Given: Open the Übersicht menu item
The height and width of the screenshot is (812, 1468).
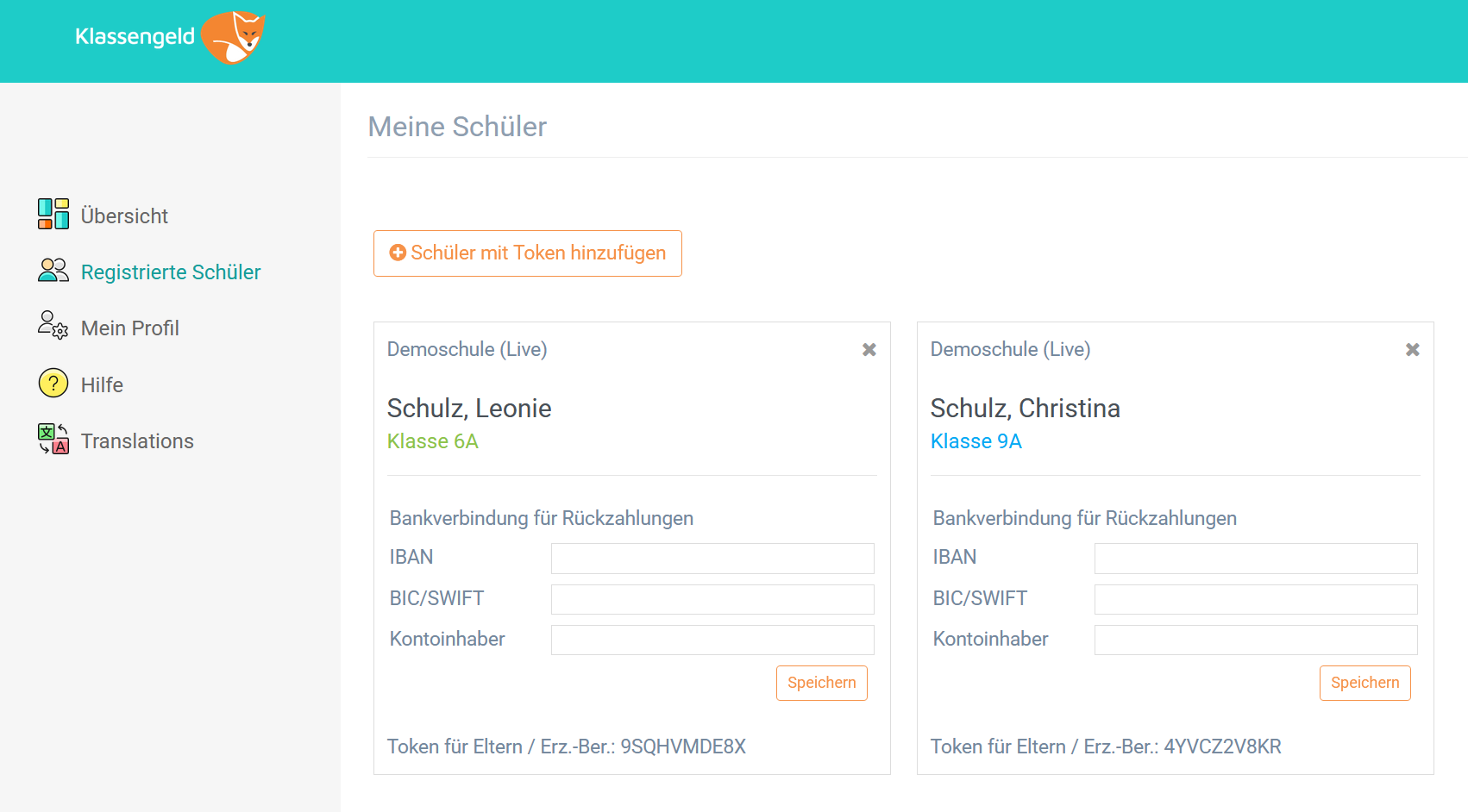Looking at the screenshot, I should pos(124,216).
